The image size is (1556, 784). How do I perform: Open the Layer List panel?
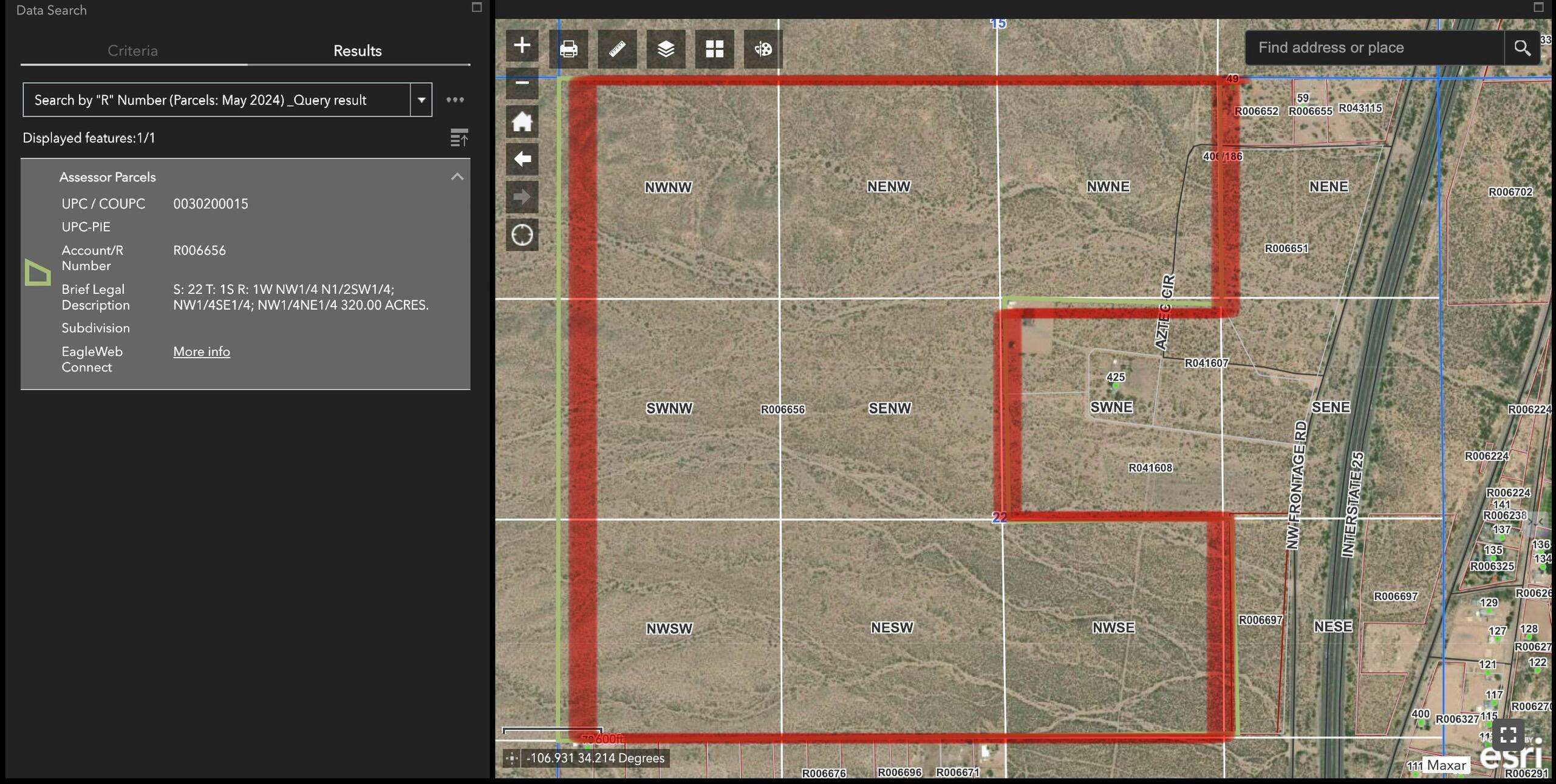pyautogui.click(x=666, y=49)
